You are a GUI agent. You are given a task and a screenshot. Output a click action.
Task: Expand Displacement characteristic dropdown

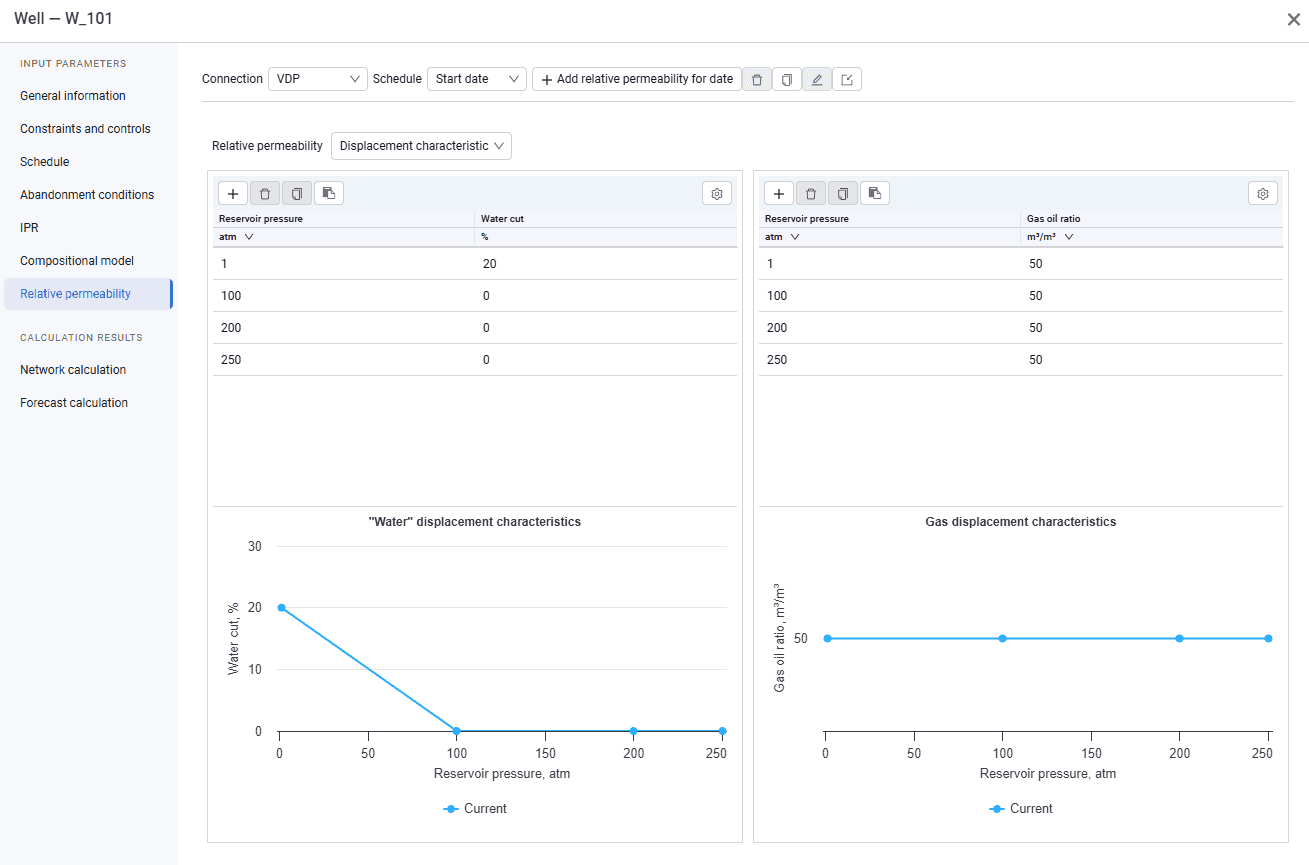421,146
